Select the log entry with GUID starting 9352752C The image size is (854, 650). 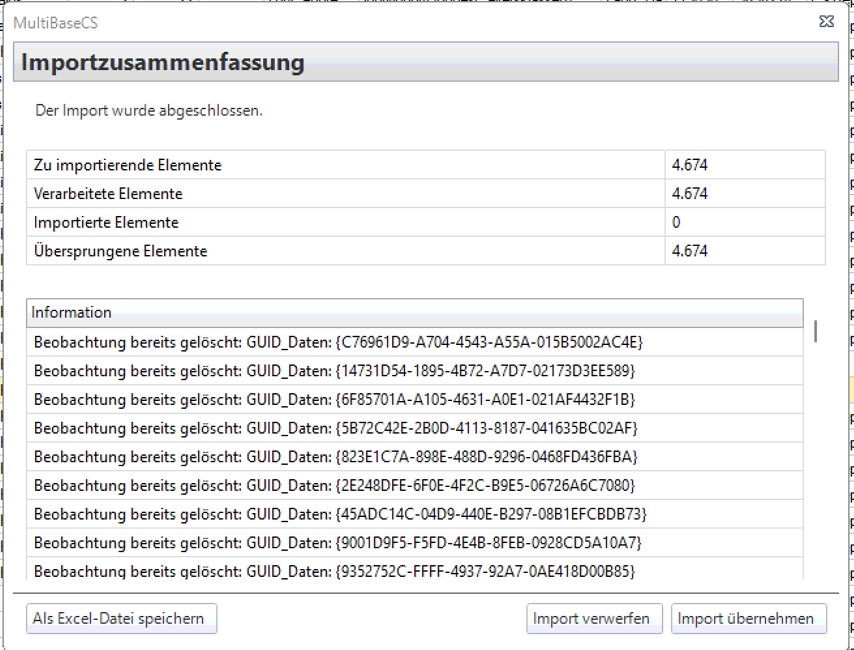click(334, 571)
